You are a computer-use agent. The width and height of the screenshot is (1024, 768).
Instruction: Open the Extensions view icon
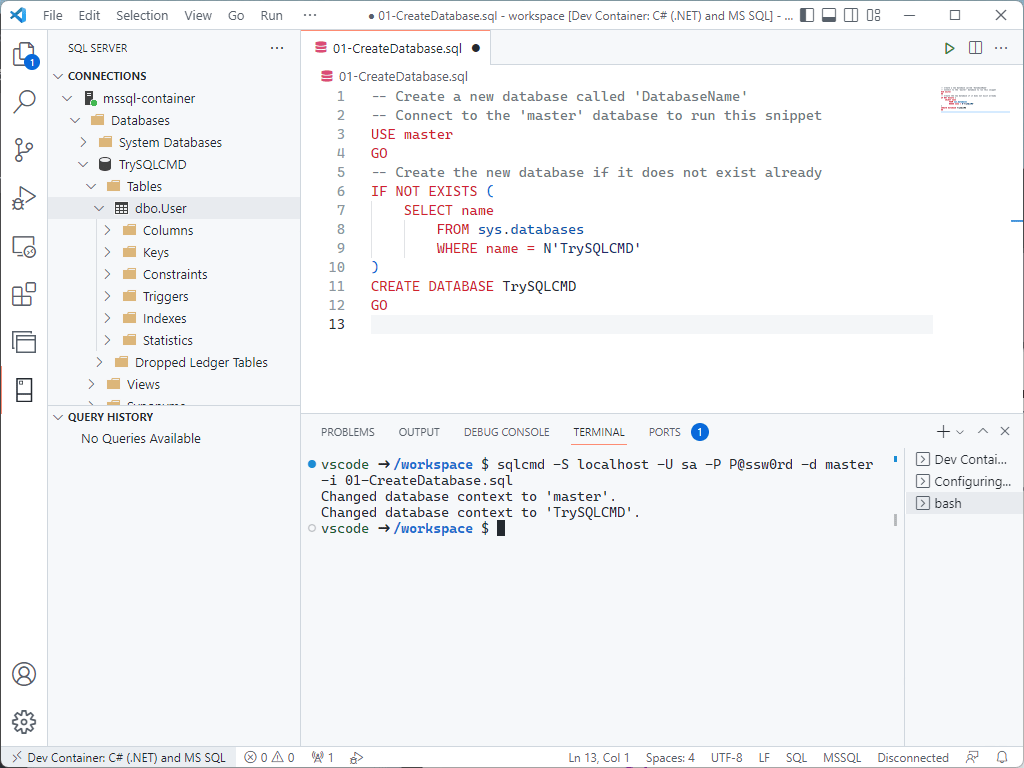pyautogui.click(x=24, y=293)
